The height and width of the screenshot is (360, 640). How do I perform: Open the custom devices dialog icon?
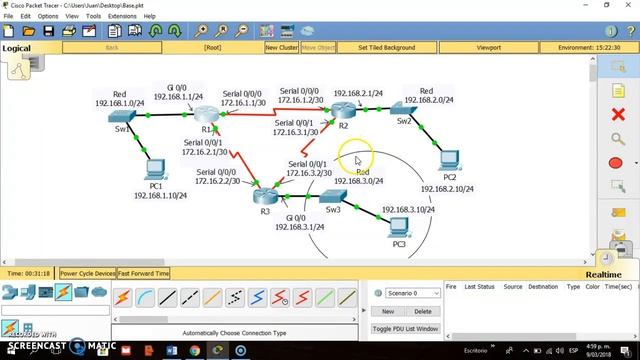287,31
